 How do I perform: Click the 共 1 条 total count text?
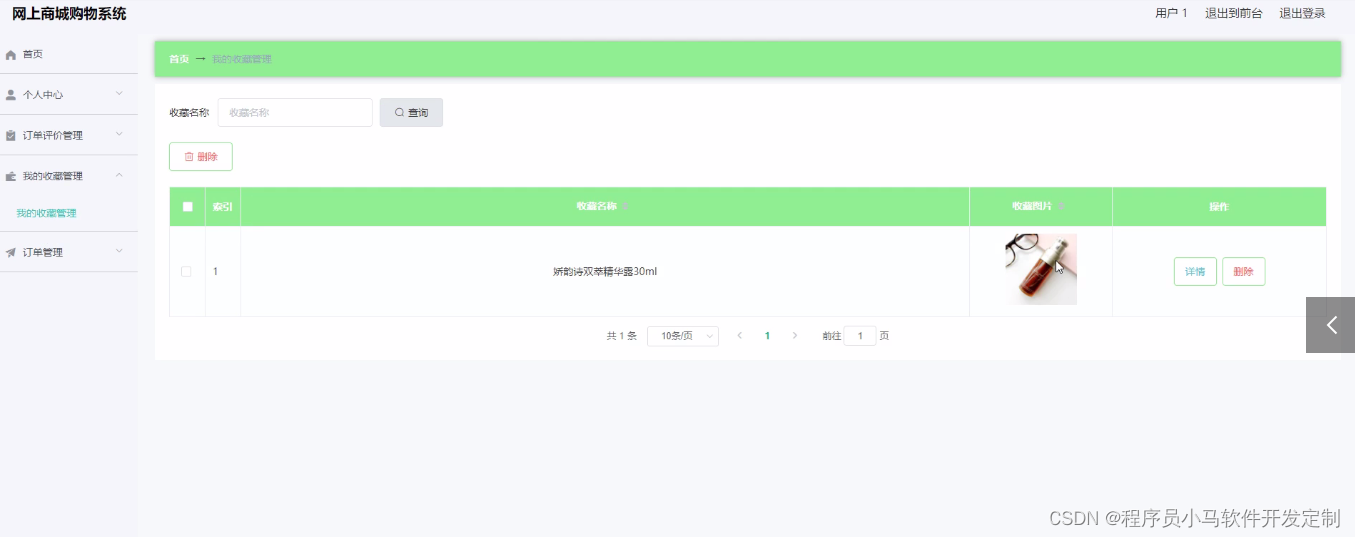pyautogui.click(x=621, y=336)
